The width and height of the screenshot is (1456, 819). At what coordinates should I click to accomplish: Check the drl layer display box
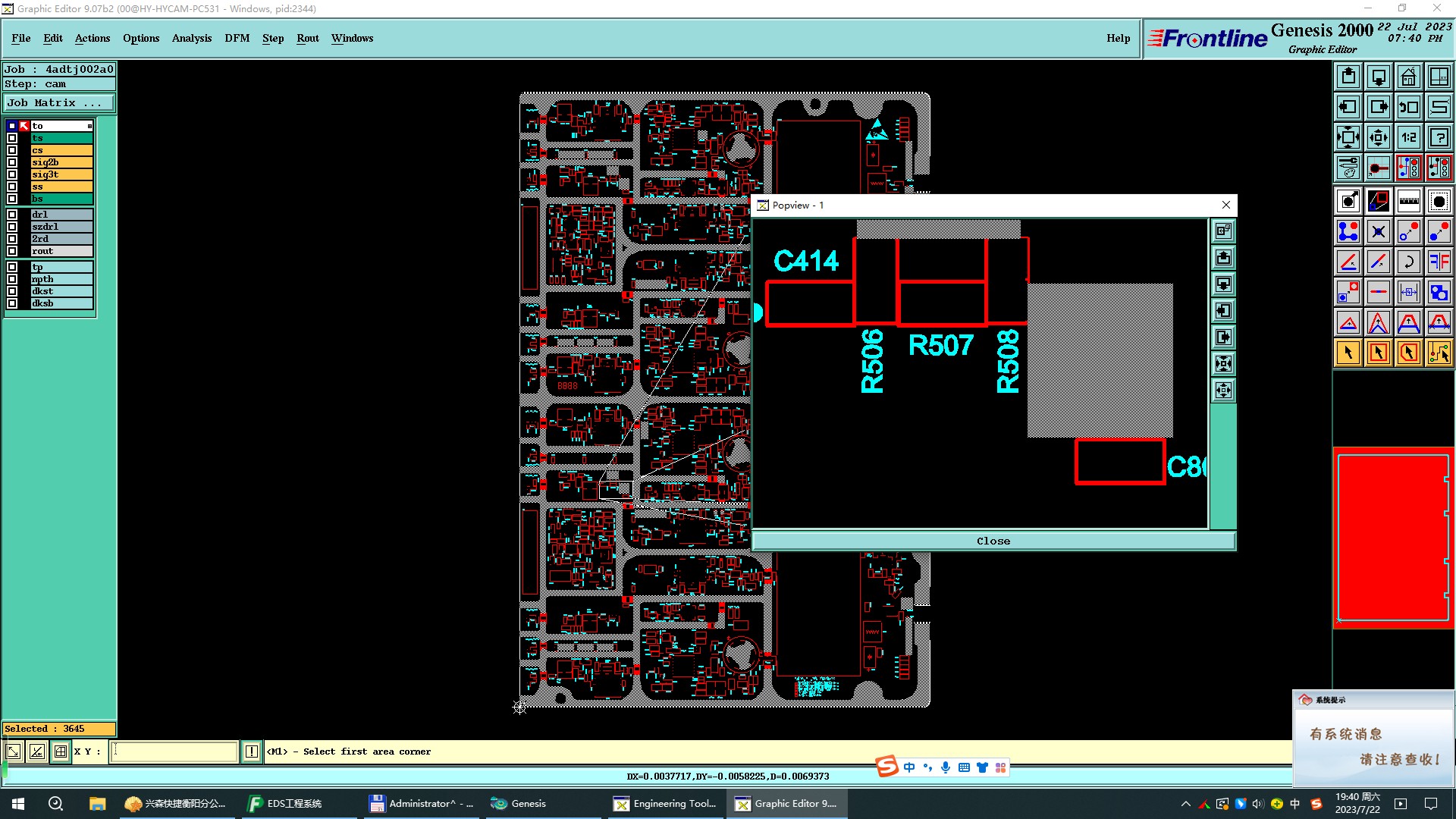point(12,215)
